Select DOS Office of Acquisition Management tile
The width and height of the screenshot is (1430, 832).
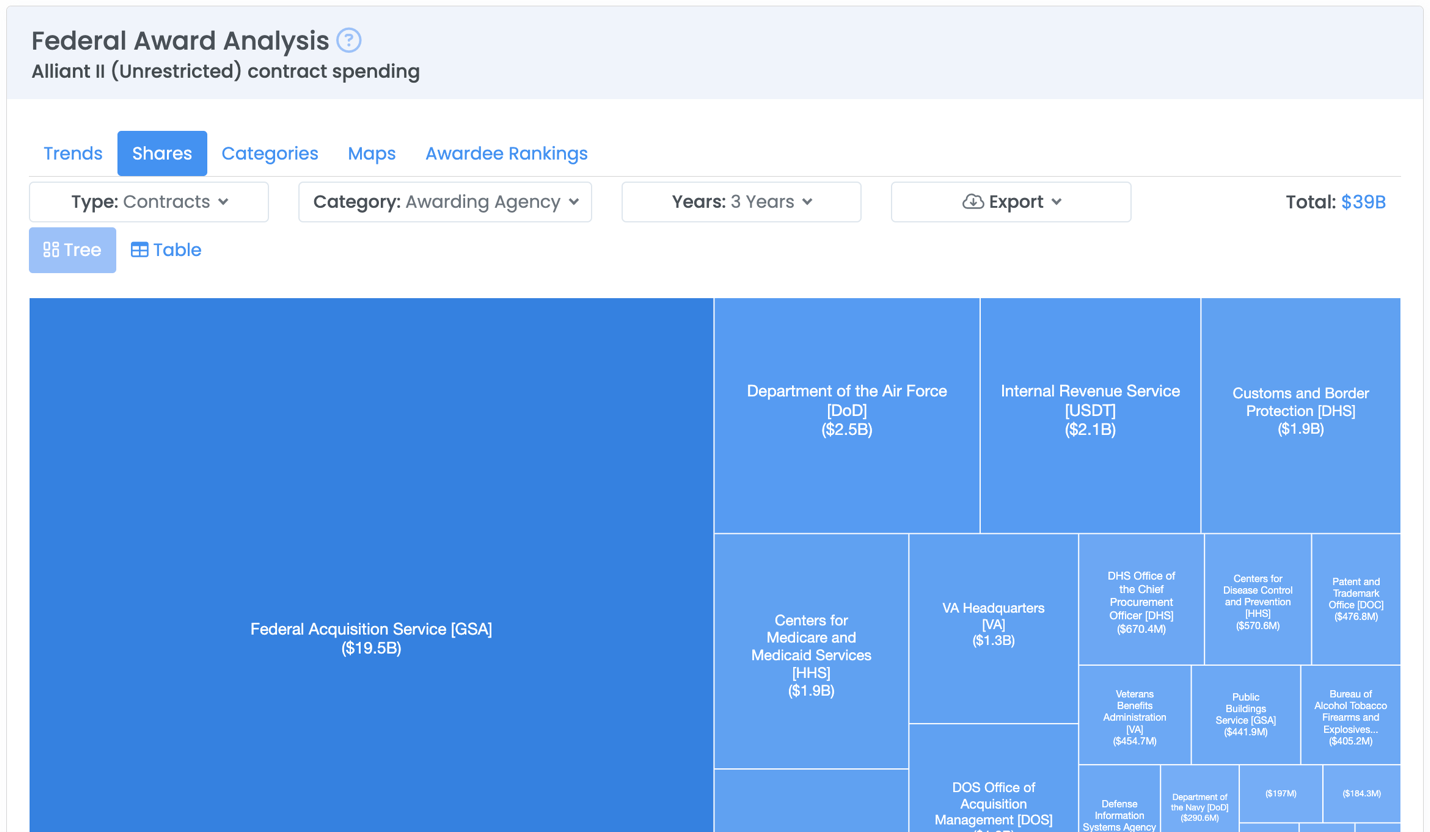coord(994,779)
